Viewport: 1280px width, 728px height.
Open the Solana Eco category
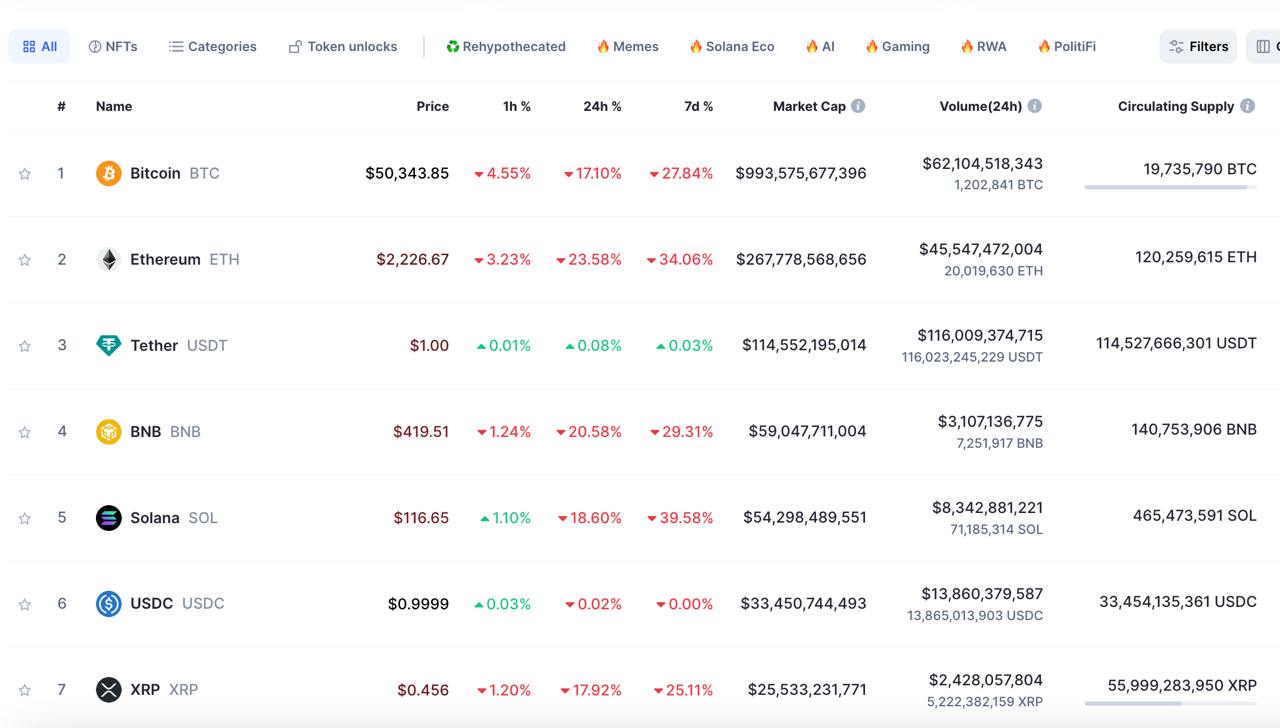coord(731,46)
